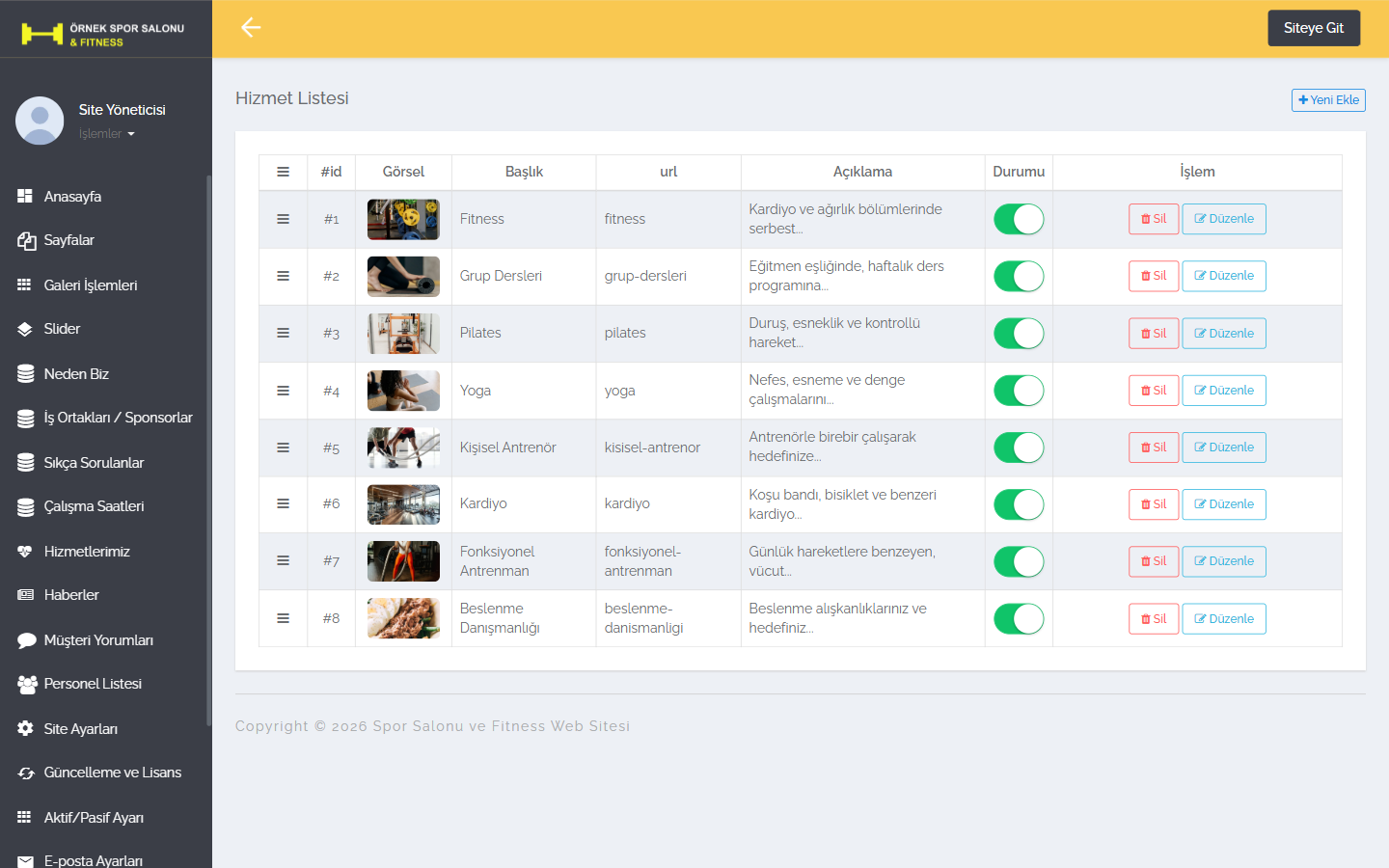Click Yeni Ekle button
The height and width of the screenshot is (868, 1389).
tap(1328, 99)
